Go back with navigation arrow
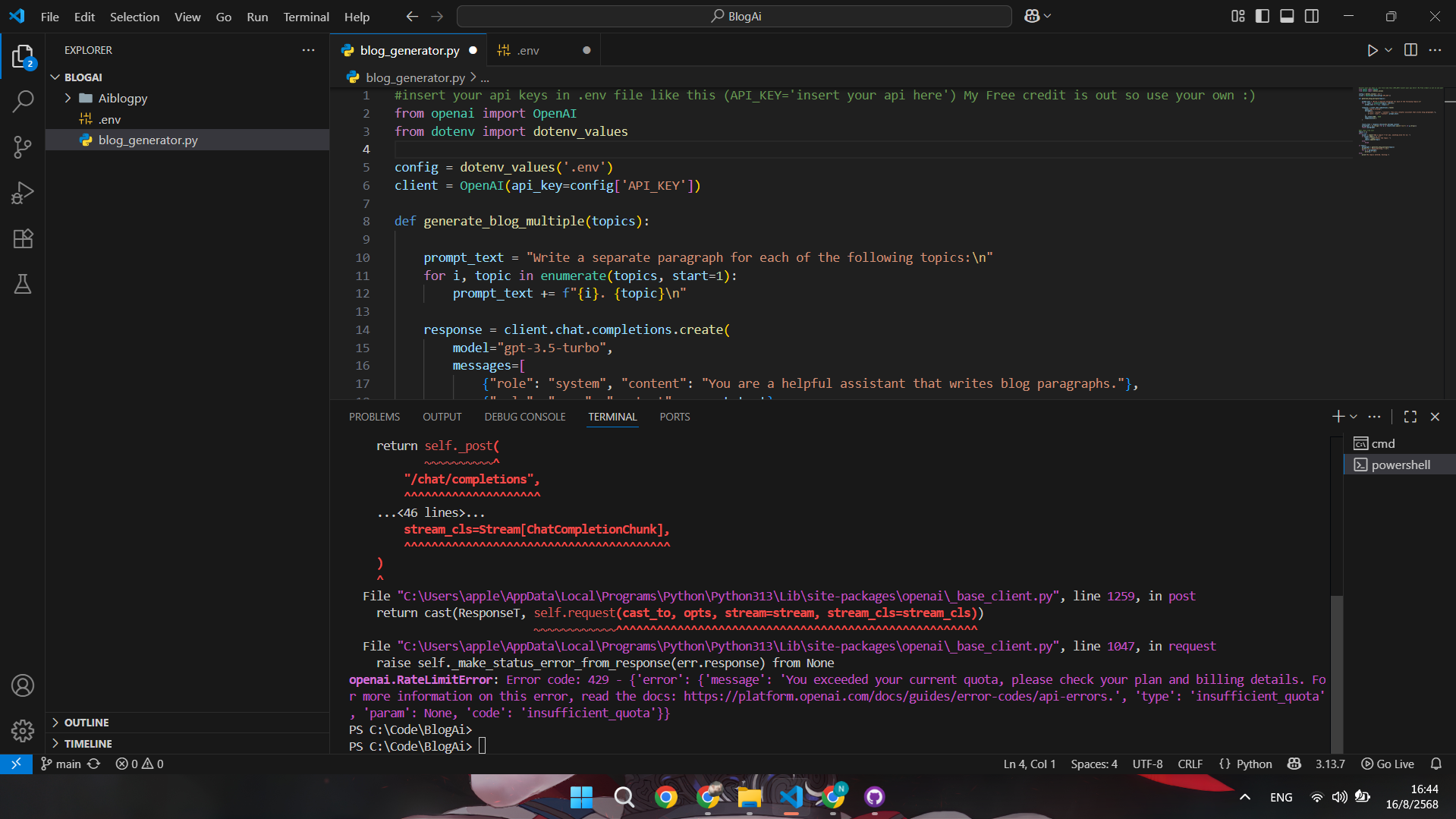 (412, 16)
